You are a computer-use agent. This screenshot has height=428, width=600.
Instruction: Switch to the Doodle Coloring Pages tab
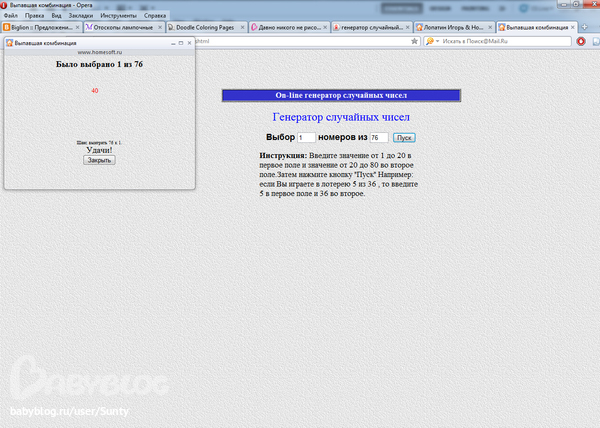click(x=205, y=28)
